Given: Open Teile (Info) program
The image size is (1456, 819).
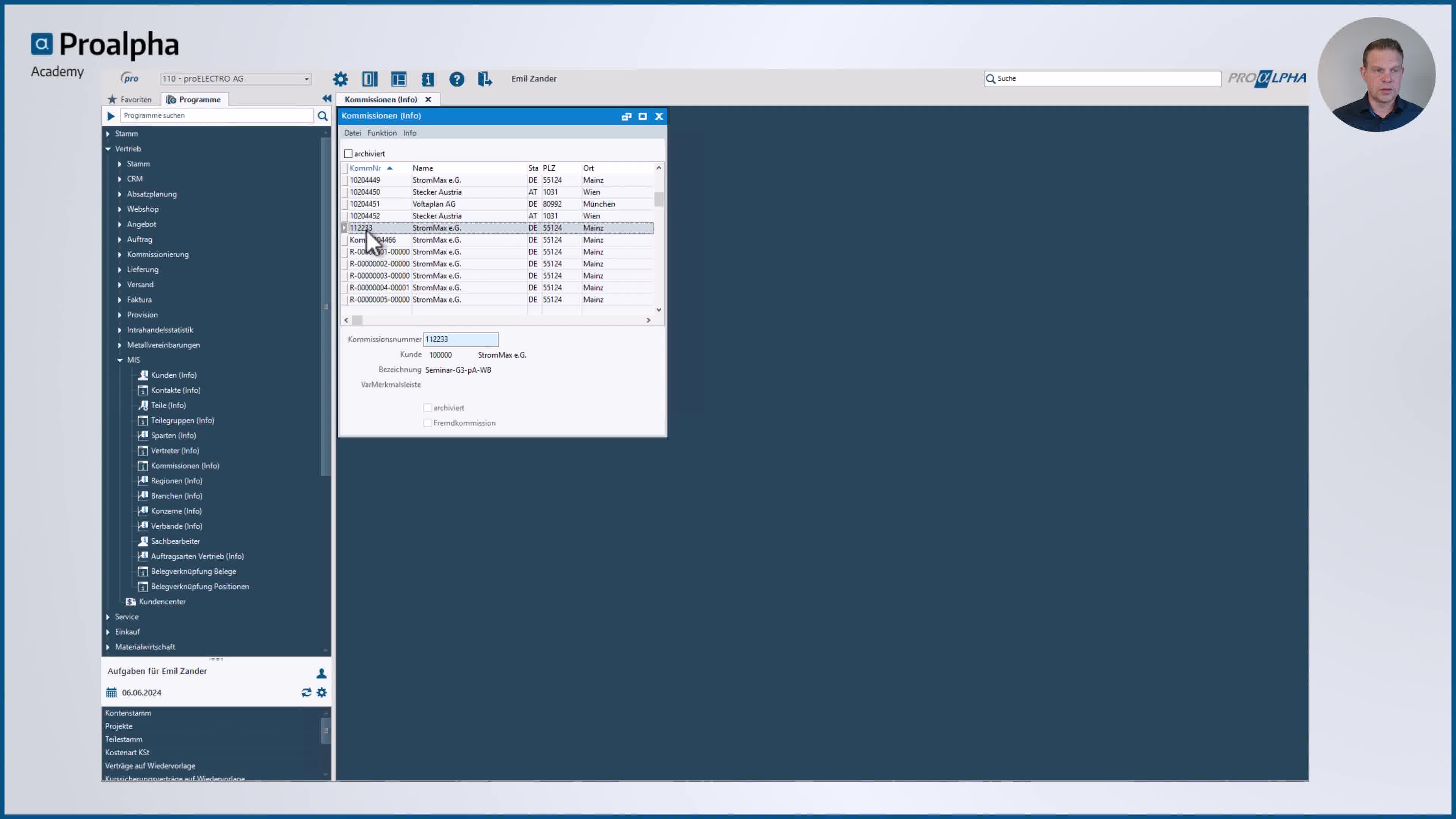Looking at the screenshot, I should 168,405.
